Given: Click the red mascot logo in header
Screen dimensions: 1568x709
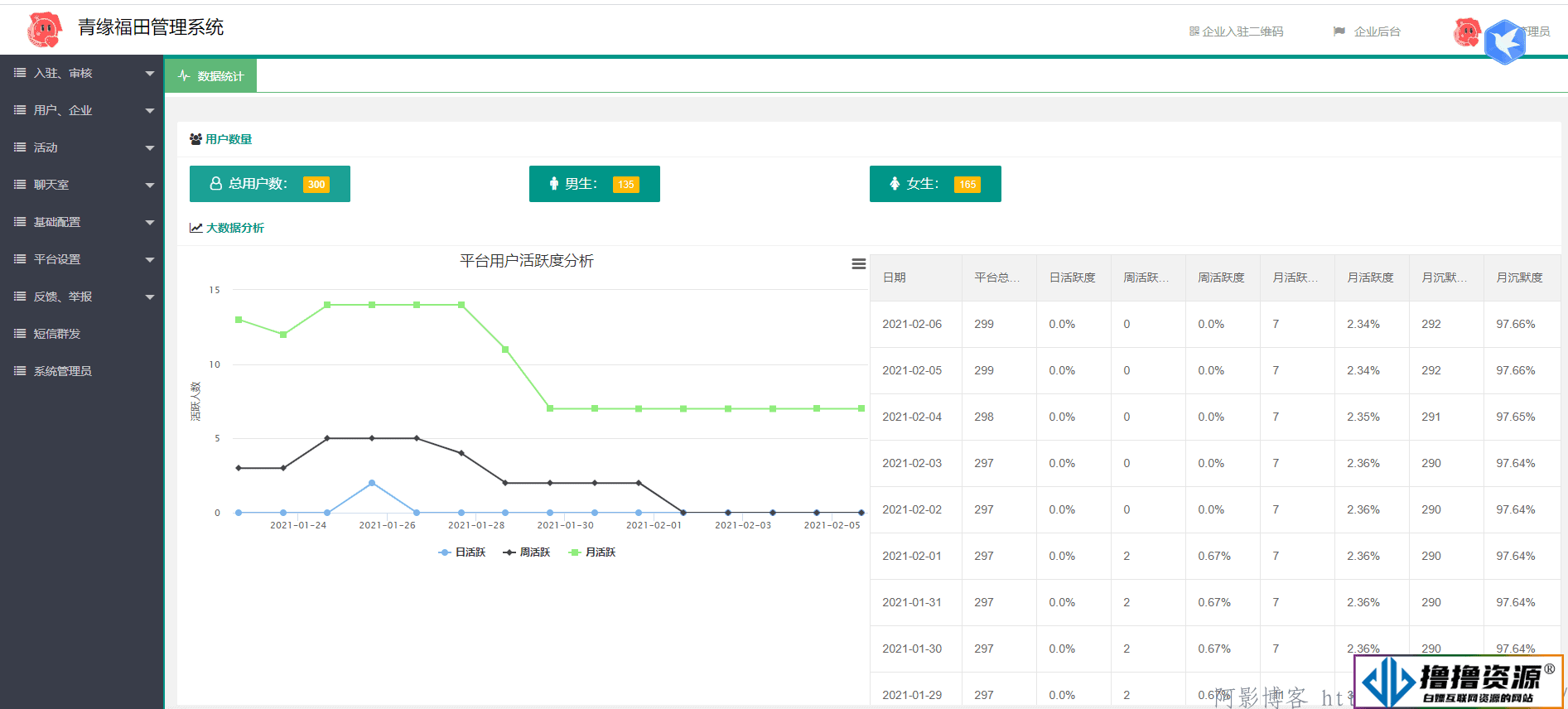Looking at the screenshot, I should pos(44,29).
